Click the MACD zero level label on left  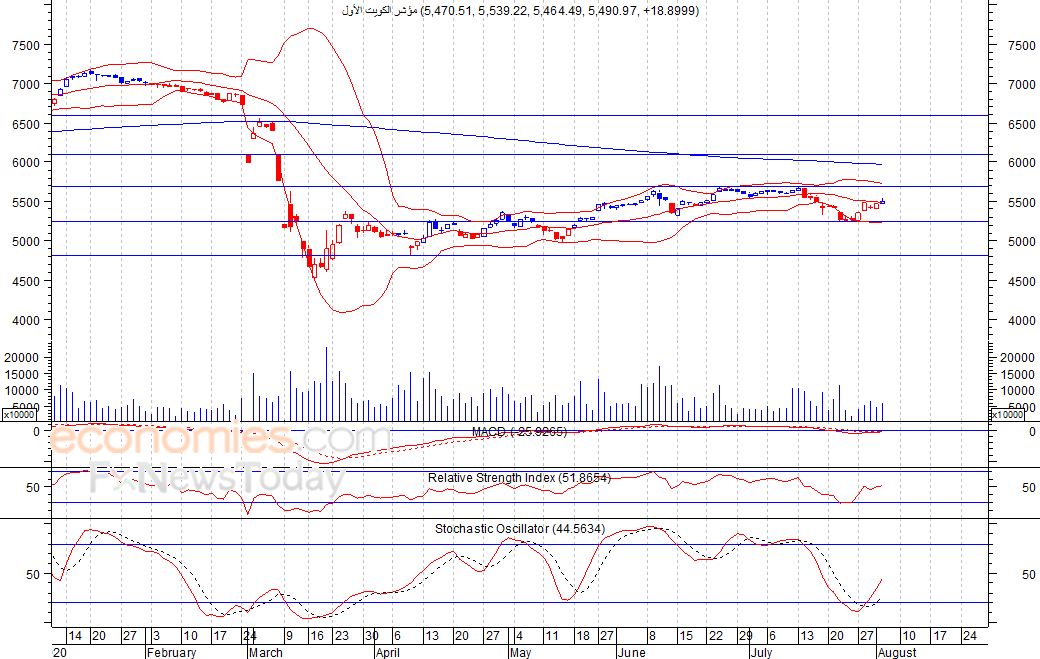[x=36, y=432]
